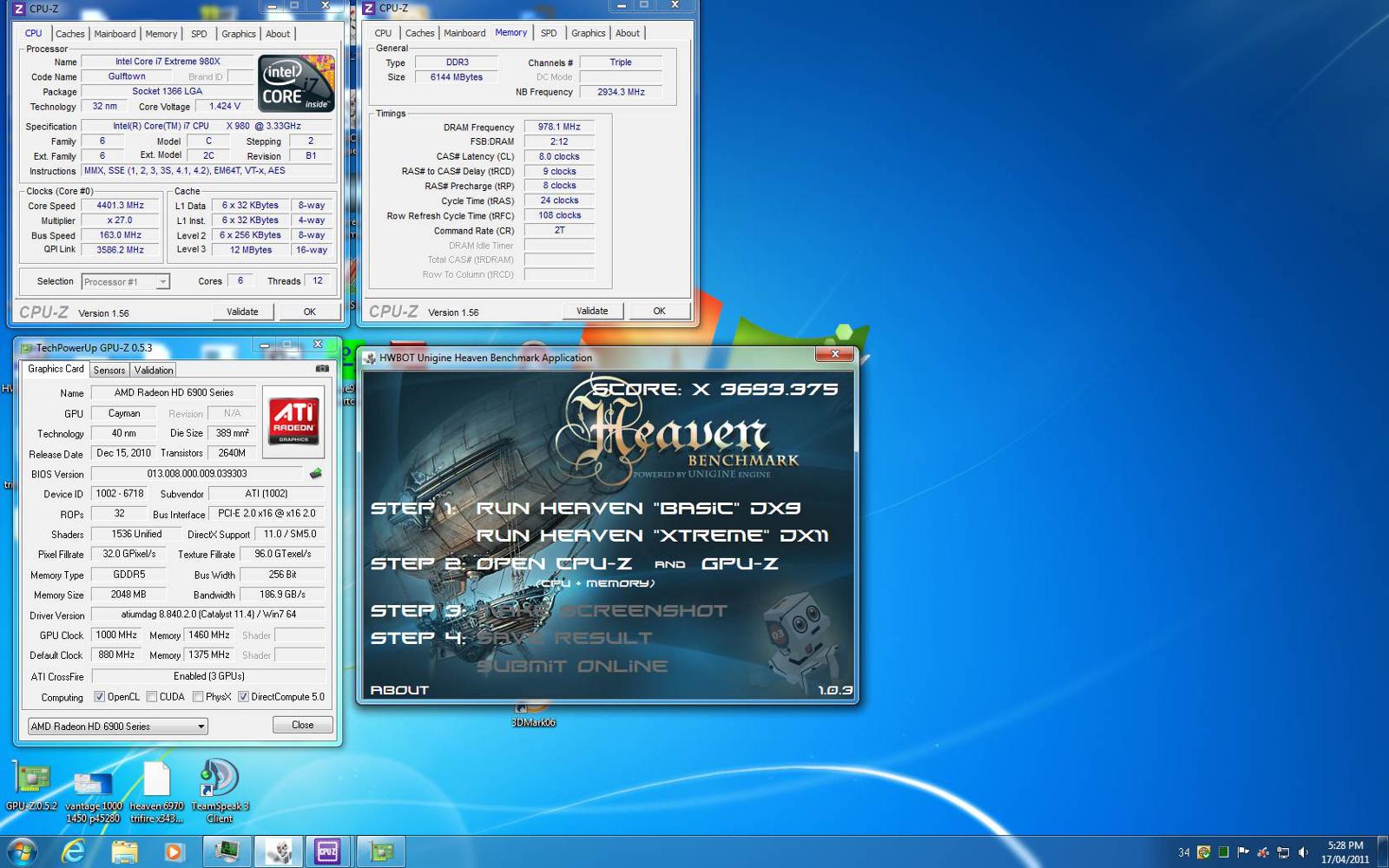
Task: Click SAVE RESULT in Heaven window
Action: (564, 638)
